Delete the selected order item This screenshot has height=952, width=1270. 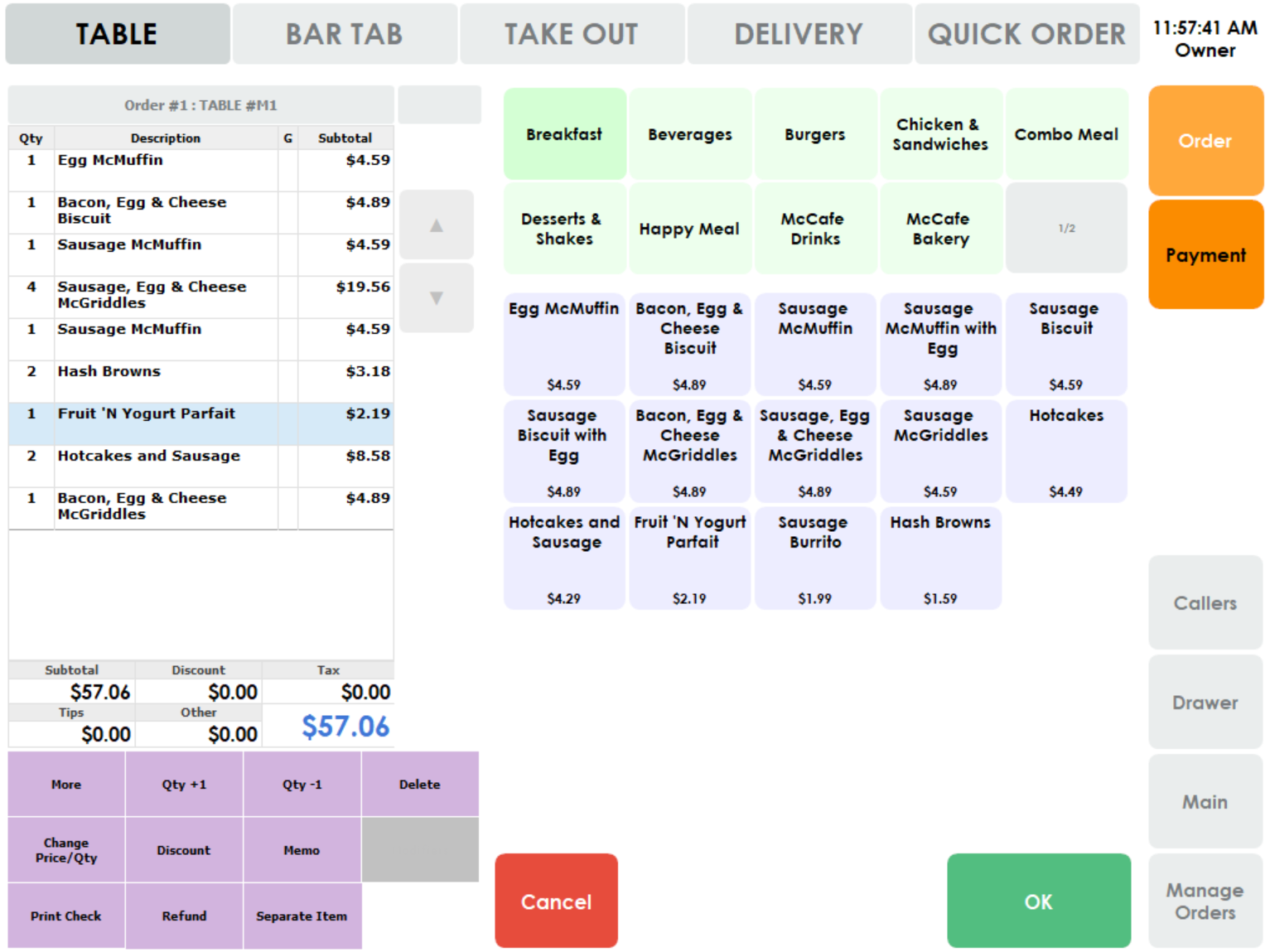(420, 784)
